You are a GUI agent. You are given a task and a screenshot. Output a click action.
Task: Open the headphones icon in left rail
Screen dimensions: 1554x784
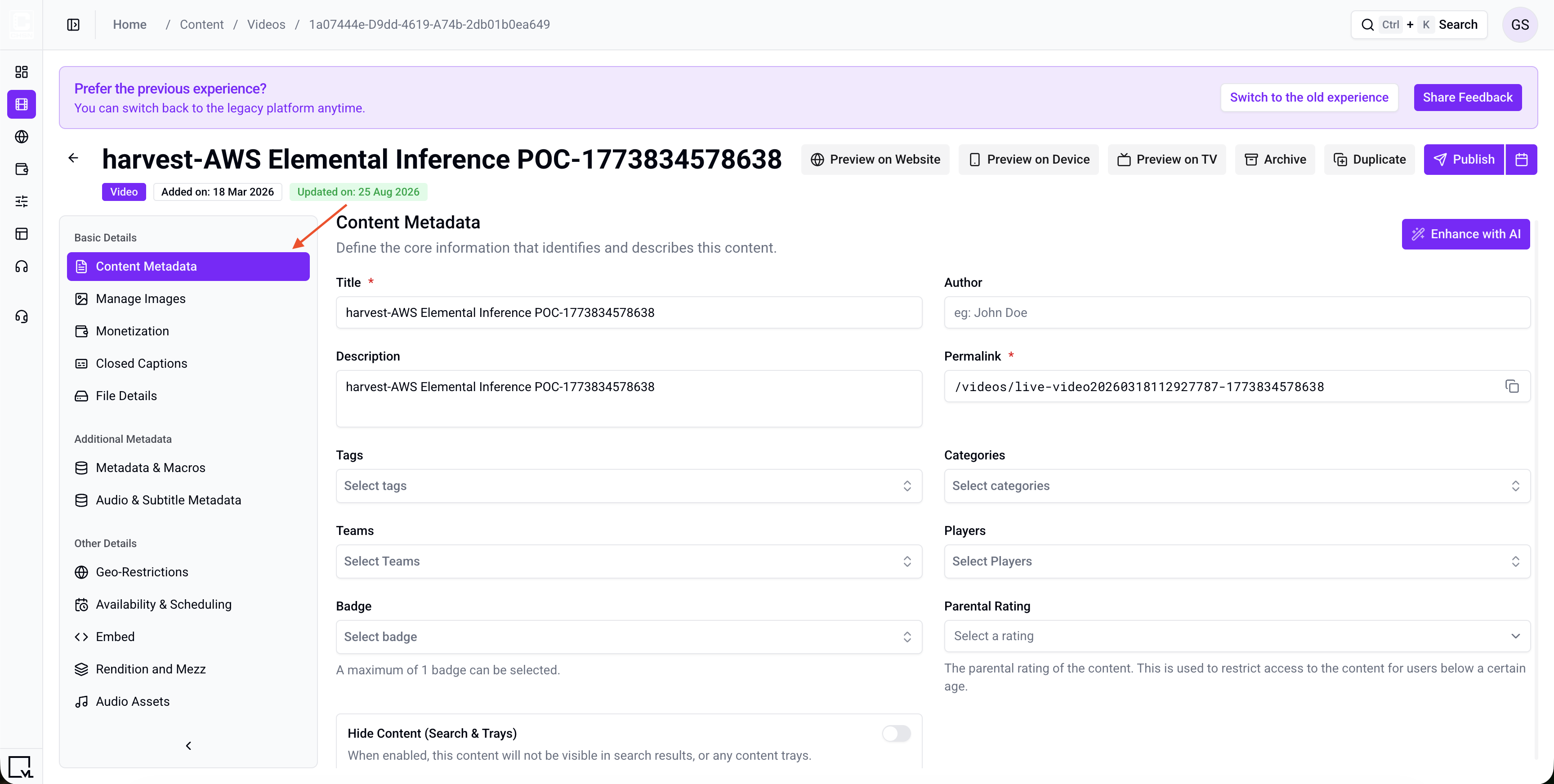[22, 267]
